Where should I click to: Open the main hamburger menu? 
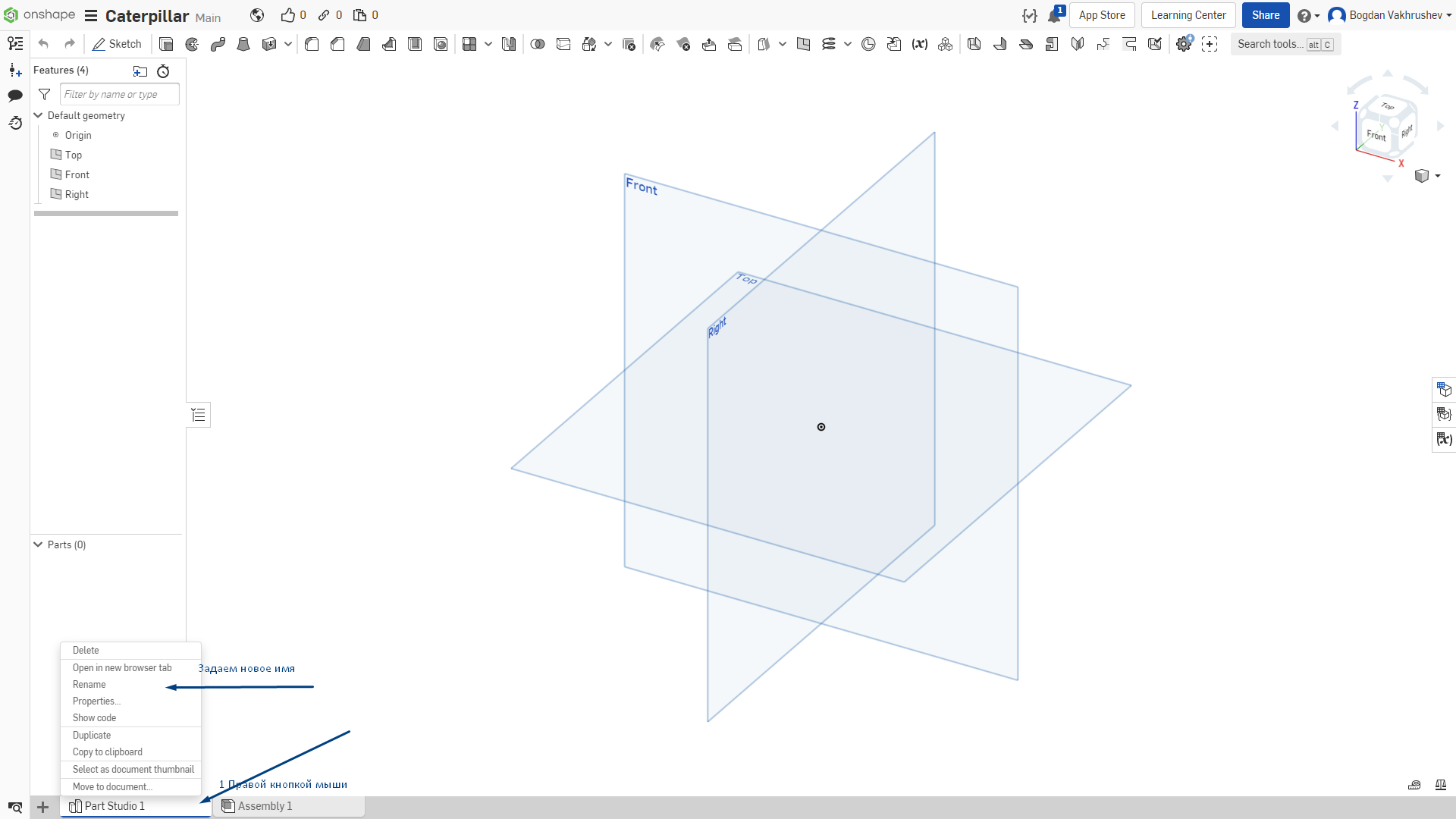[x=91, y=16]
